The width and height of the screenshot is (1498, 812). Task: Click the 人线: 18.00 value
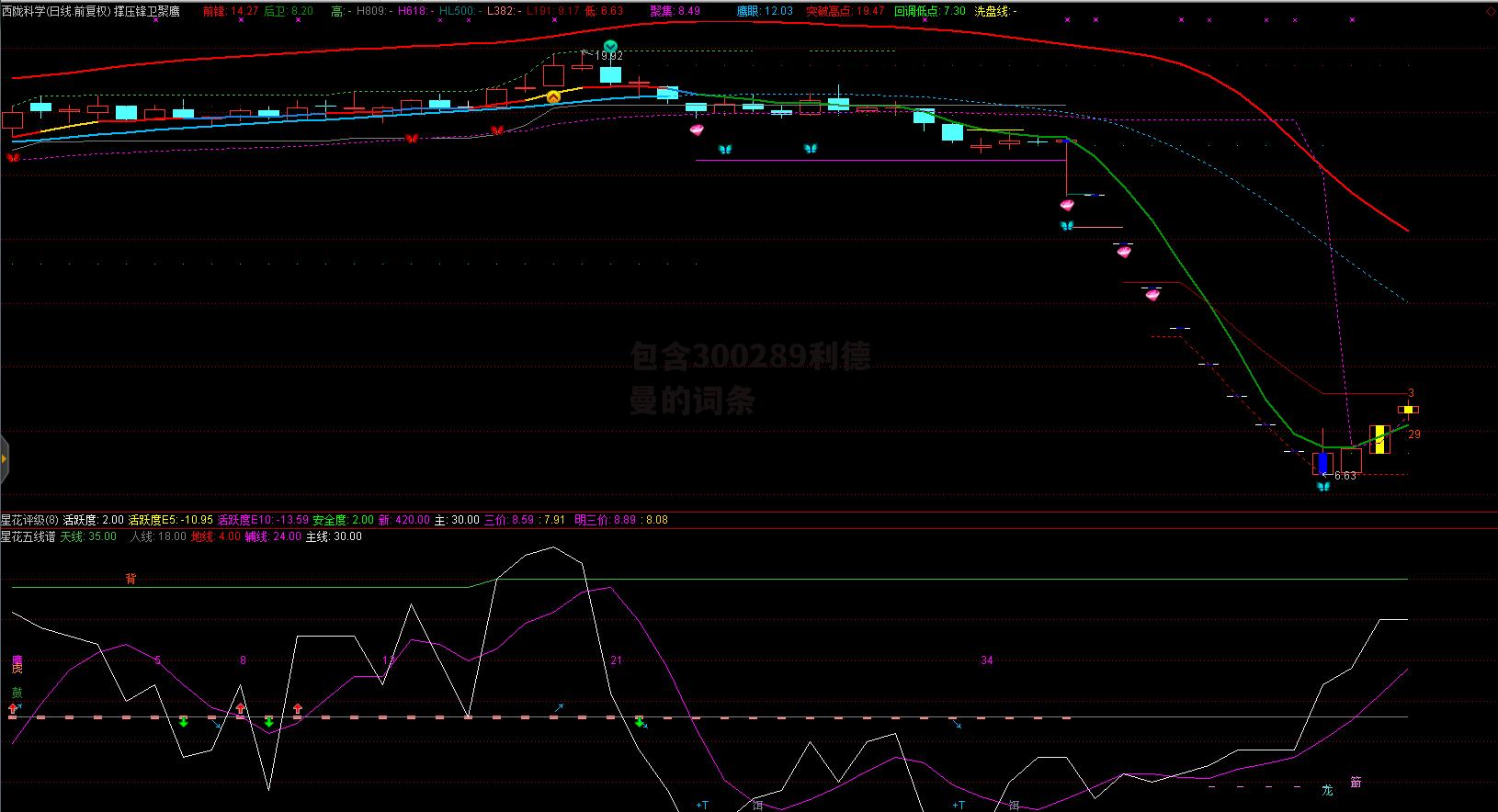click(x=158, y=536)
